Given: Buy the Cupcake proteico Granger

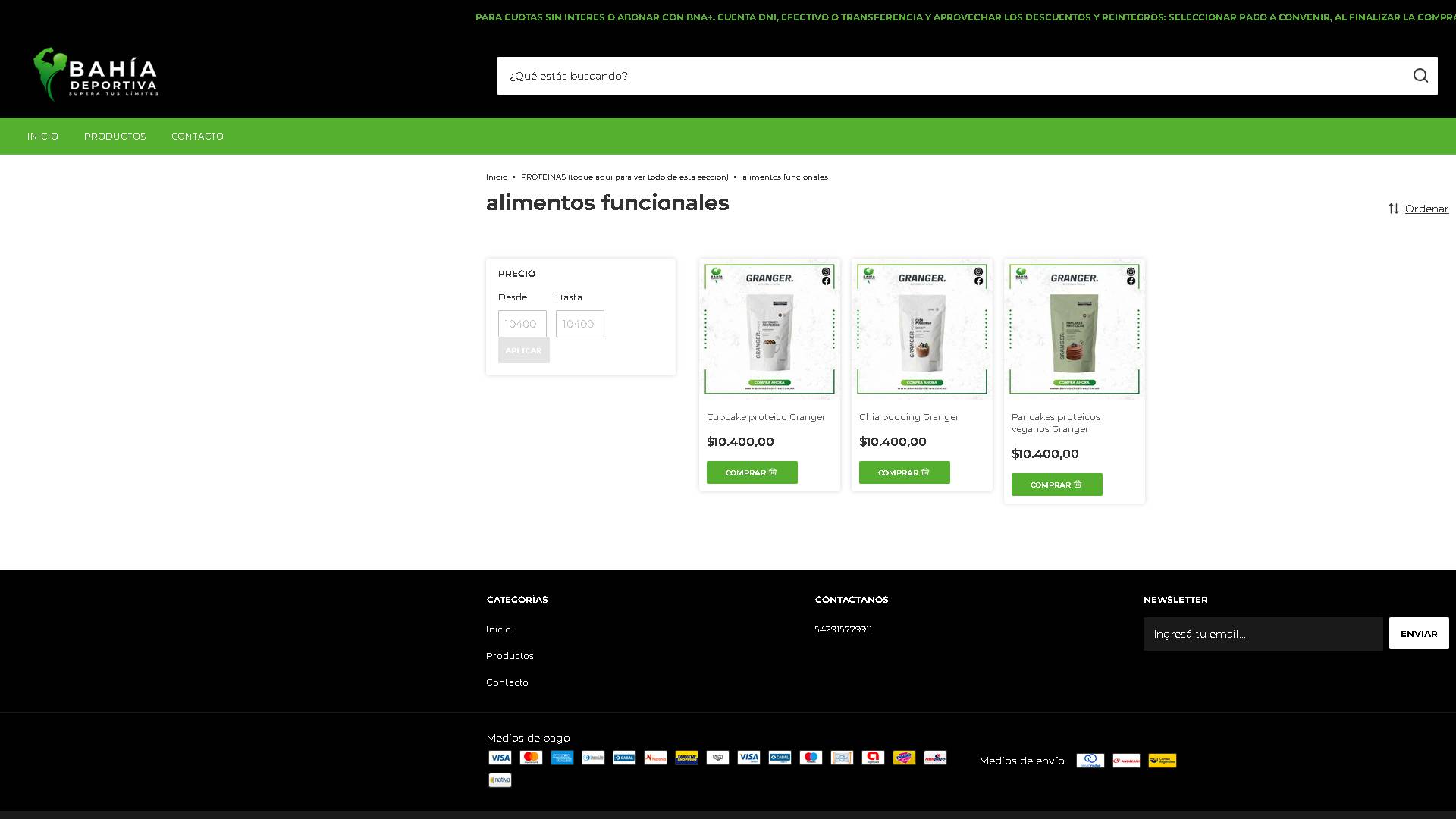Looking at the screenshot, I should pos(752,472).
